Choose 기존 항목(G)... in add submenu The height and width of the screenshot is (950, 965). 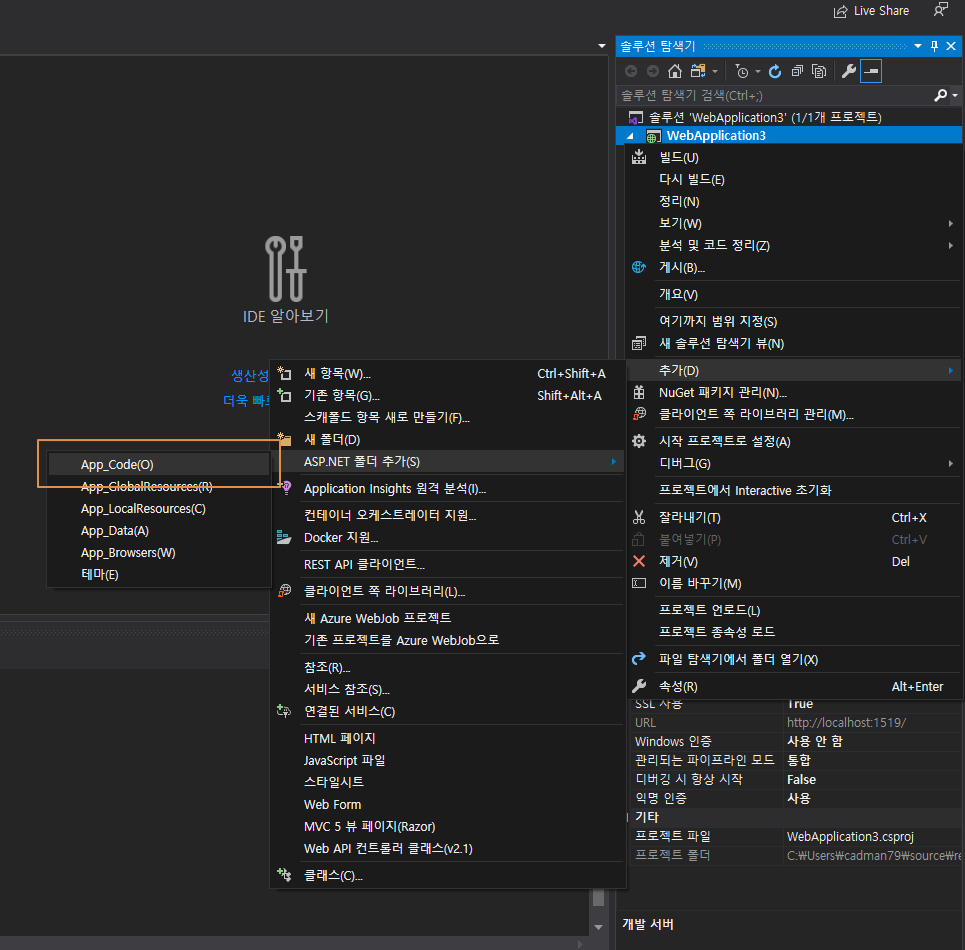point(447,396)
